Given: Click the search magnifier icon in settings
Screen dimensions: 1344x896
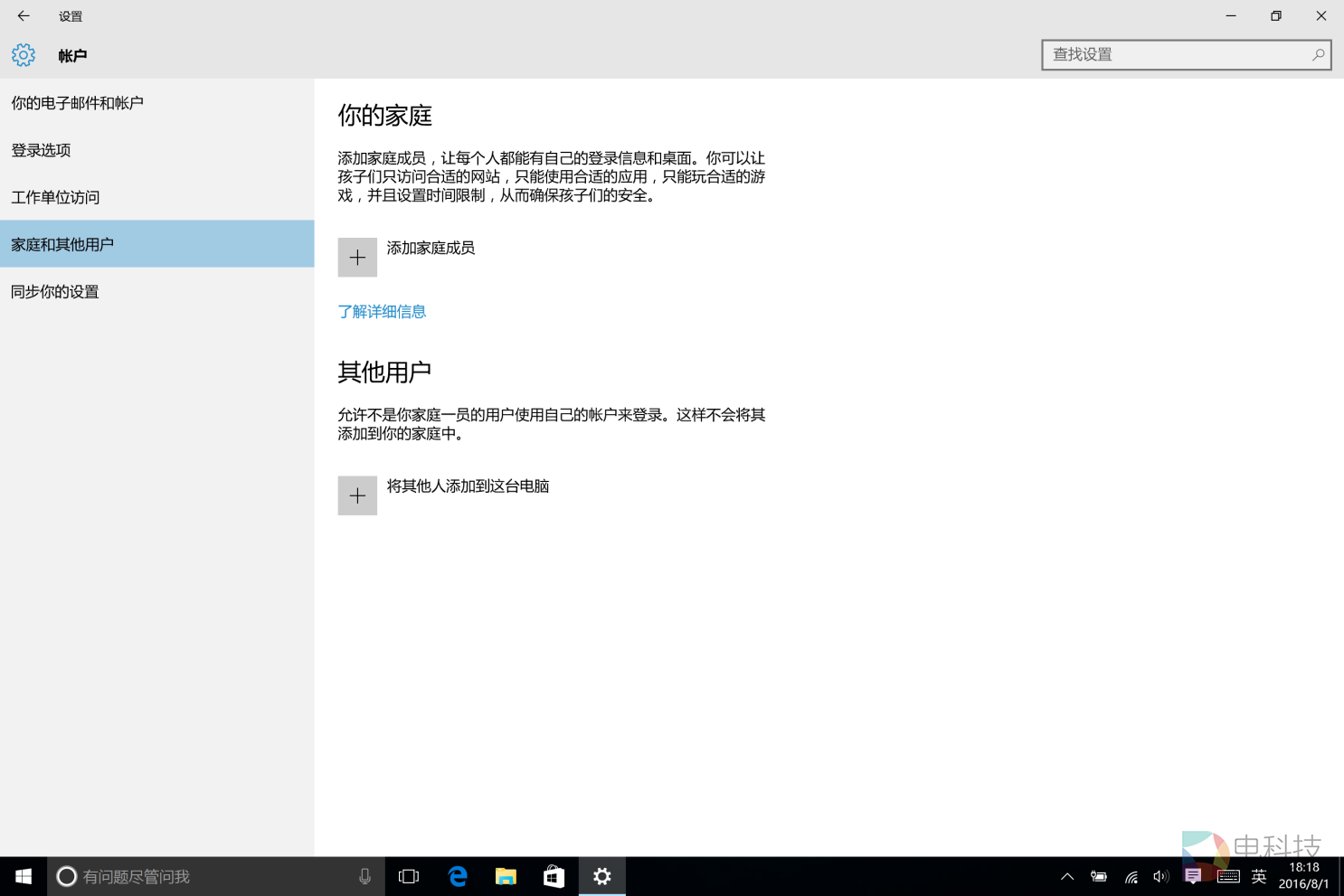Looking at the screenshot, I should point(1318,55).
